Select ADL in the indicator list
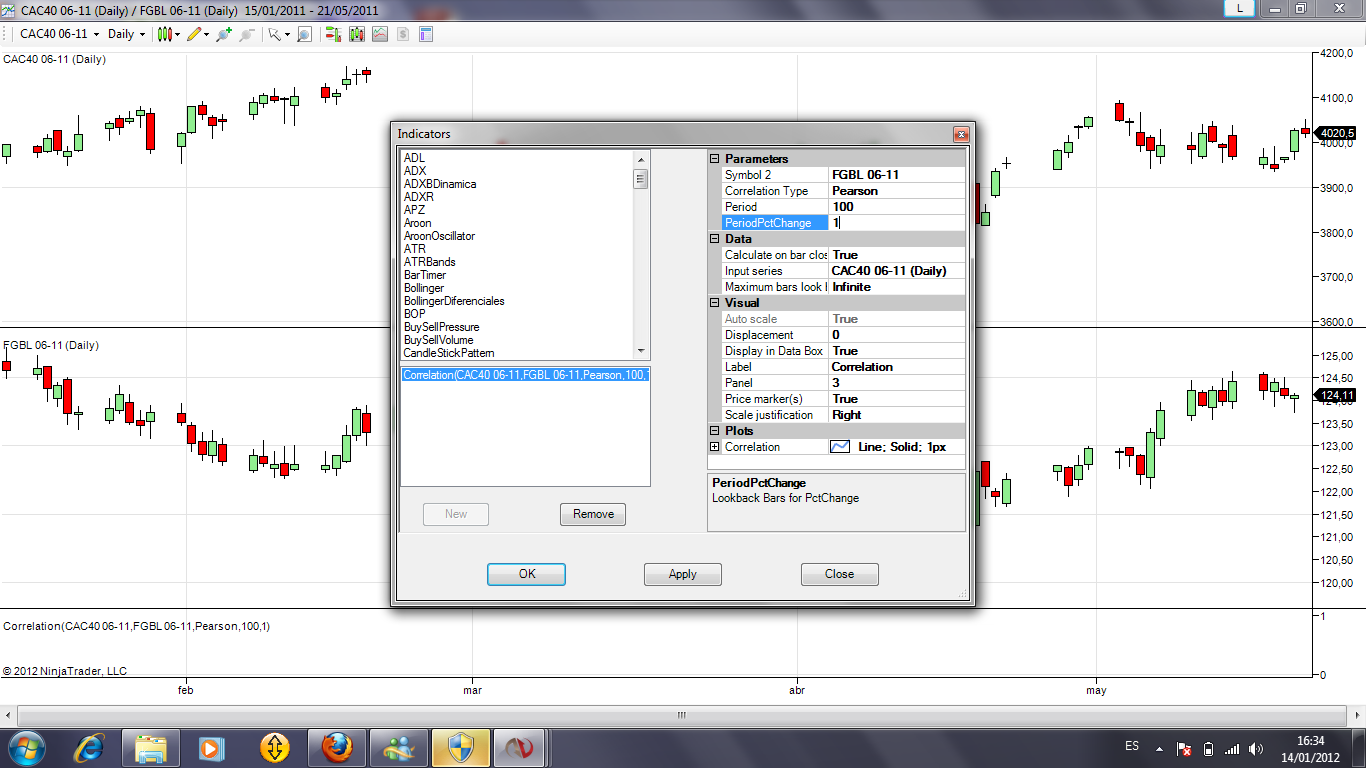Image resolution: width=1366 pixels, height=768 pixels. pyautogui.click(x=414, y=158)
